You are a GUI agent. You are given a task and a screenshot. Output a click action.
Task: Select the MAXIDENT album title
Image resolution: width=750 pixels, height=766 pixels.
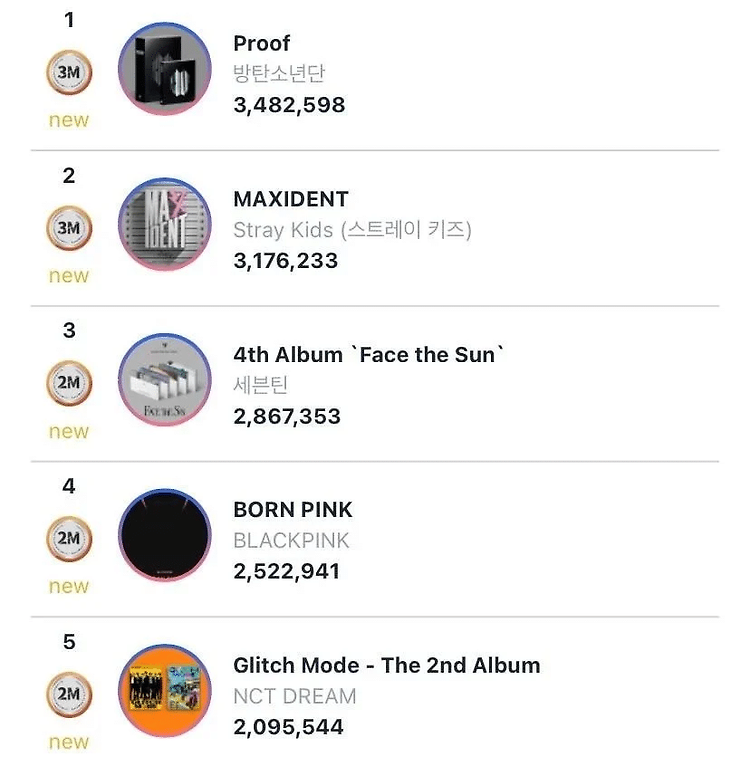click(x=291, y=199)
